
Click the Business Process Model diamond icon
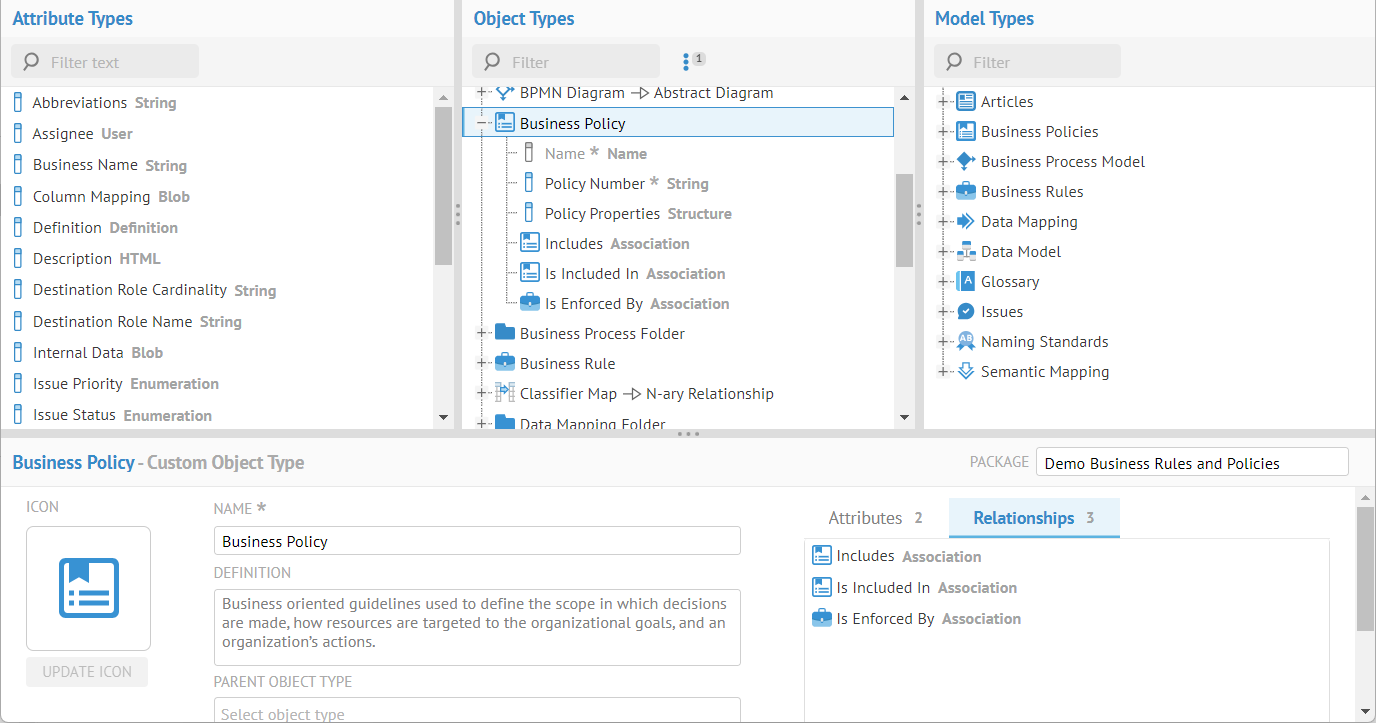(x=966, y=161)
